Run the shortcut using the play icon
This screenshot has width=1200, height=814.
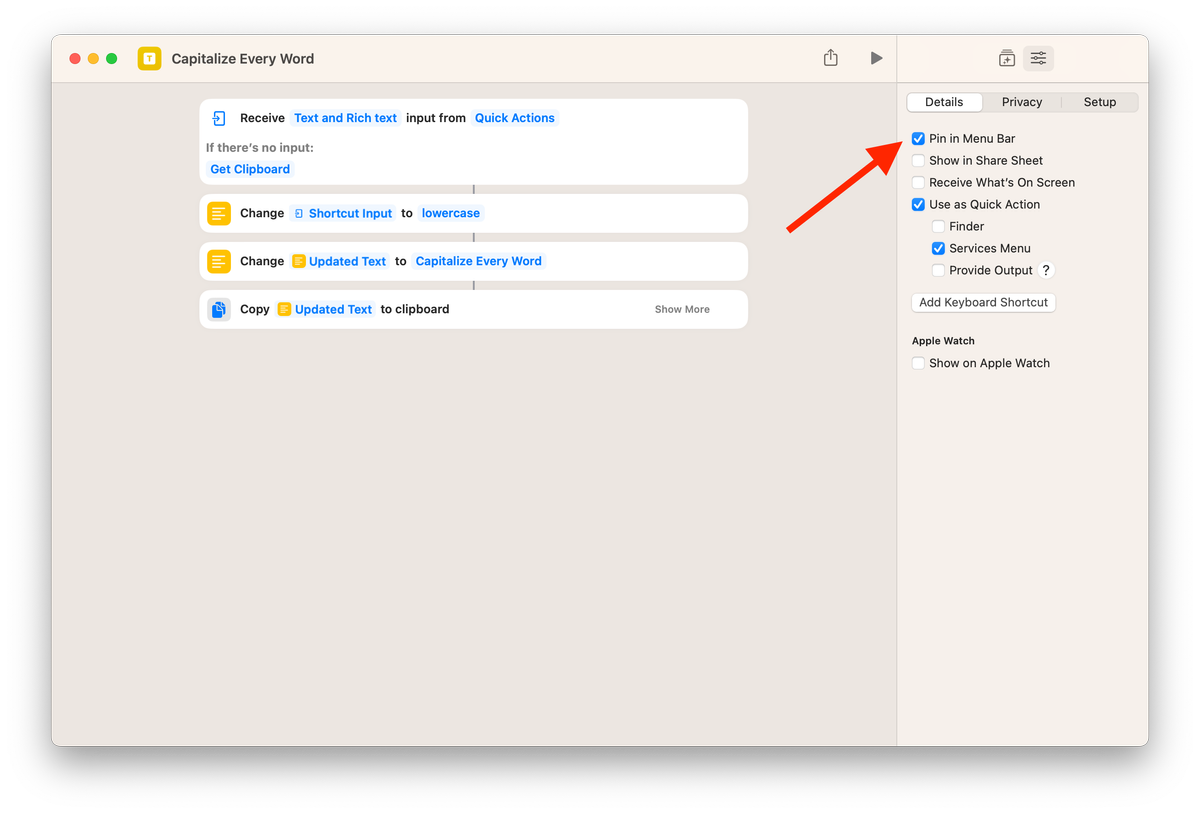pyautogui.click(x=876, y=58)
